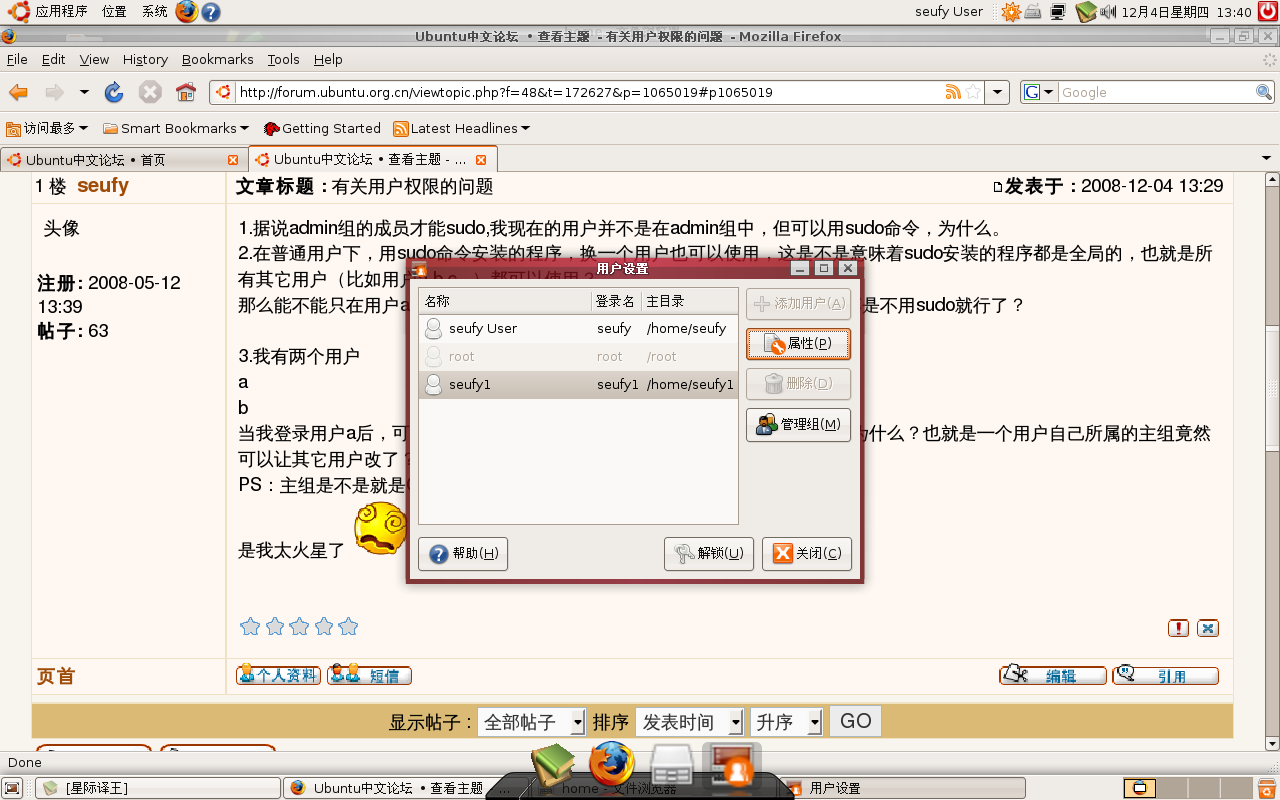Click the search magnifier icon

click(x=1264, y=92)
